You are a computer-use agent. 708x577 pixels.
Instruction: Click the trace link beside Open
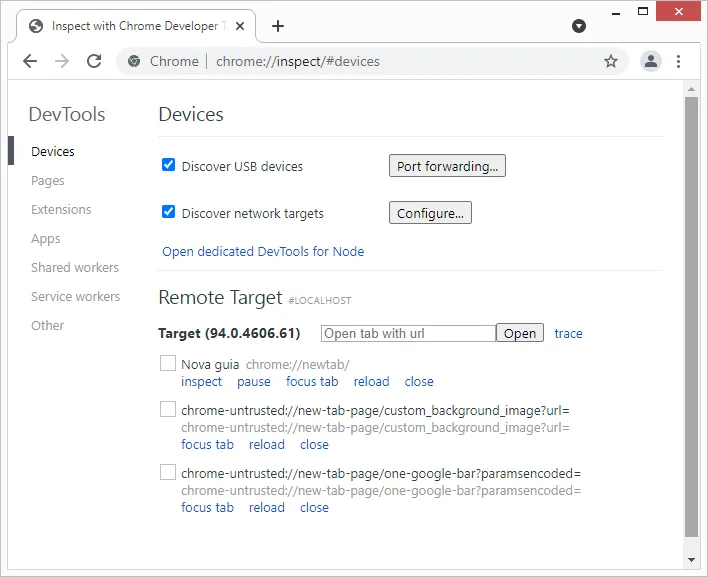pos(568,334)
